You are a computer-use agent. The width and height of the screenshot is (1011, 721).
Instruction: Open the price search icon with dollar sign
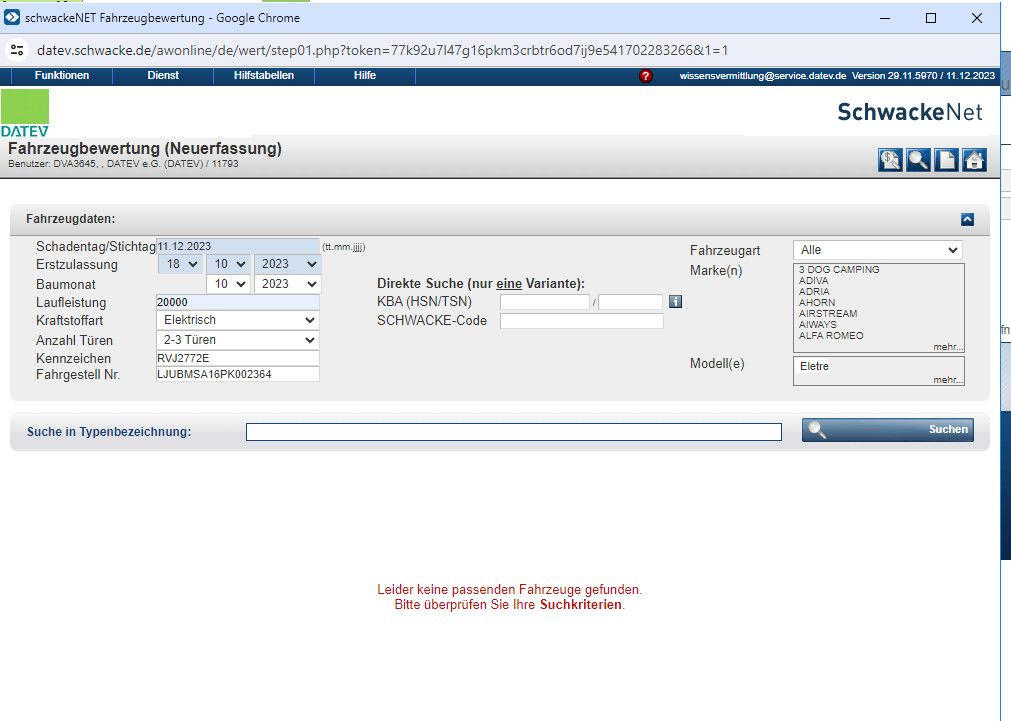click(x=890, y=160)
